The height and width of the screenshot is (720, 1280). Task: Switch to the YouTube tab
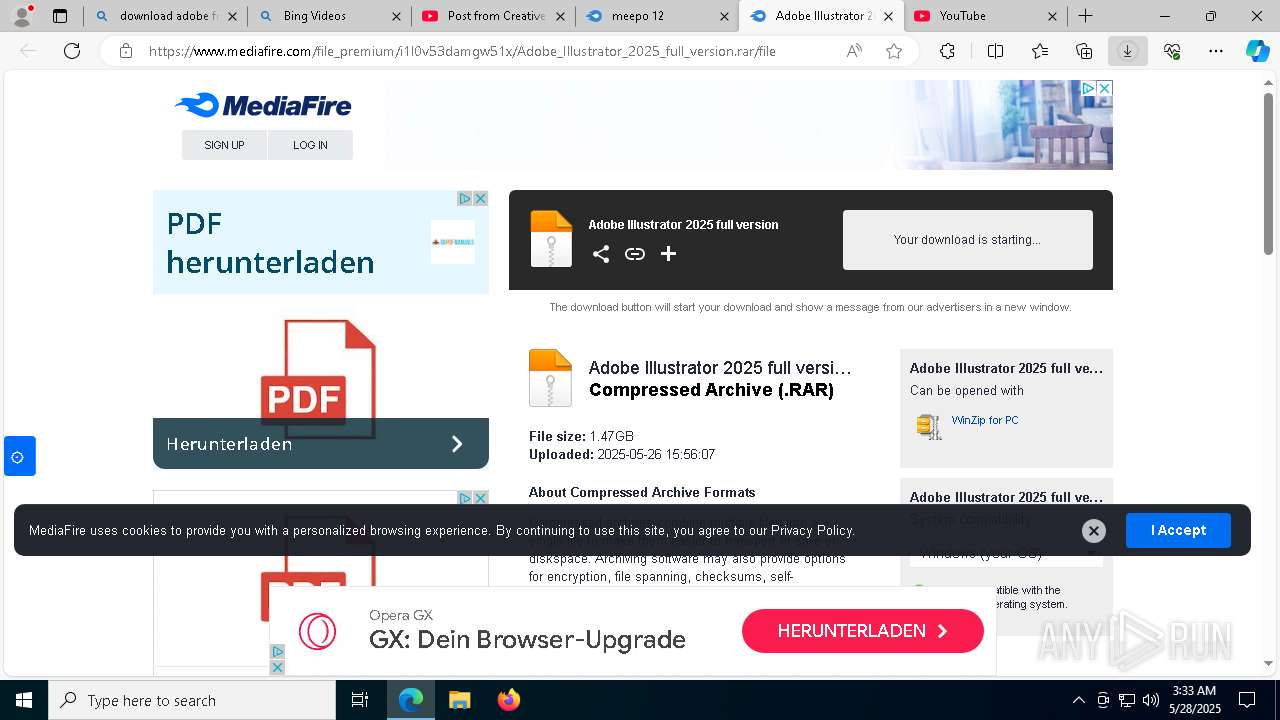click(x=985, y=16)
